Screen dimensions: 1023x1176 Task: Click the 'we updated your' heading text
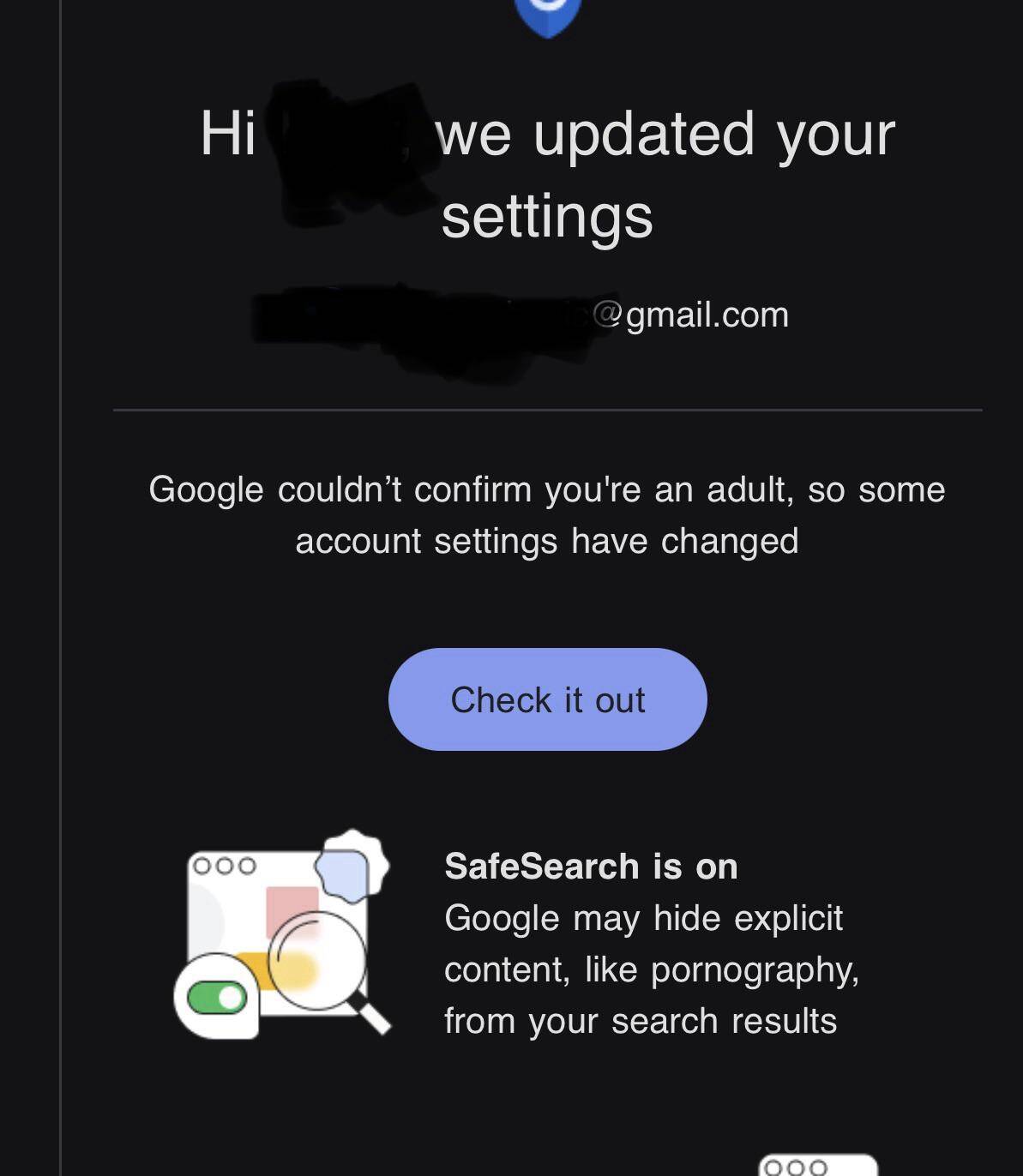665,135
